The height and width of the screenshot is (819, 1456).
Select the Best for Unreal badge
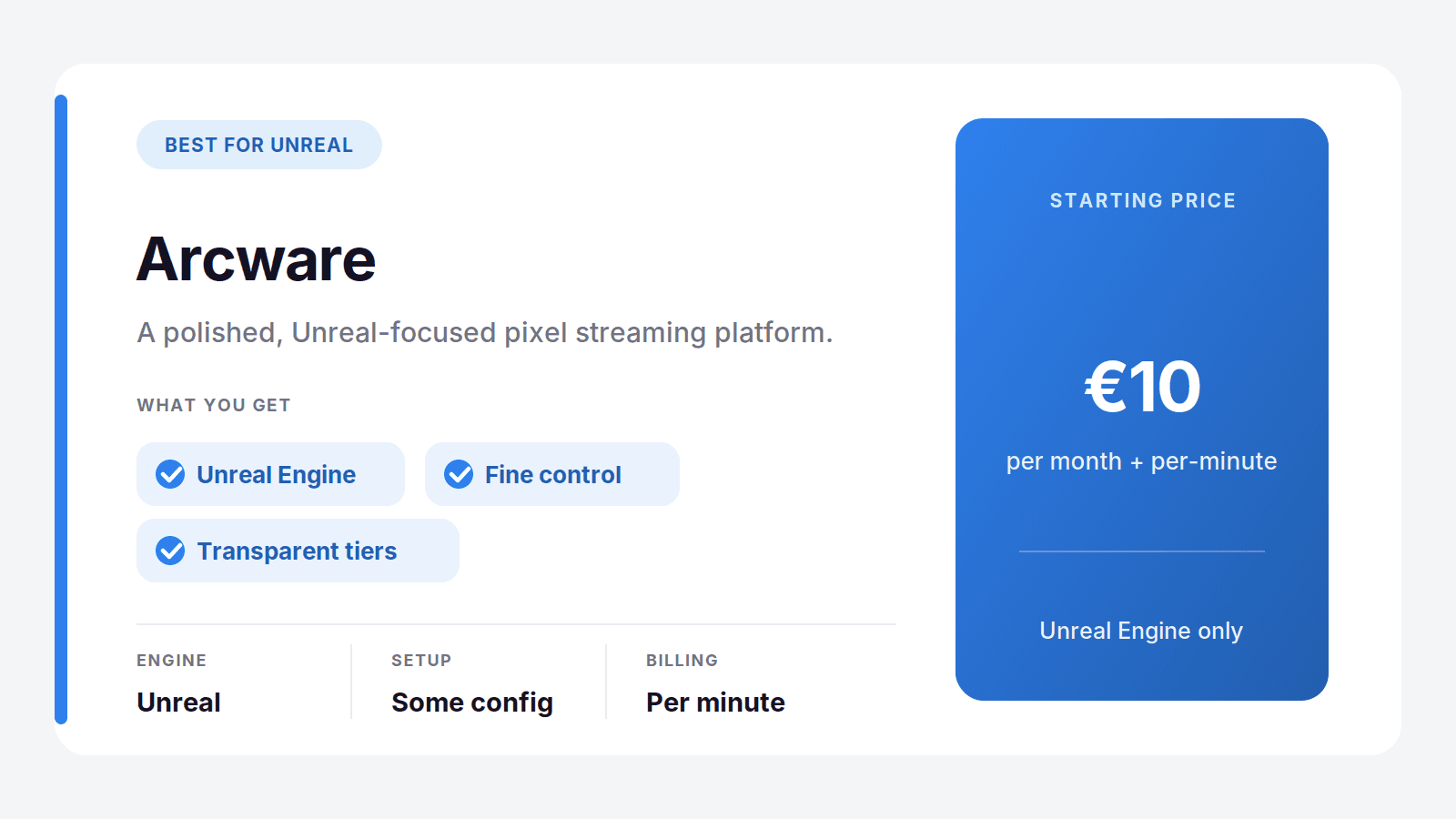[x=259, y=145]
